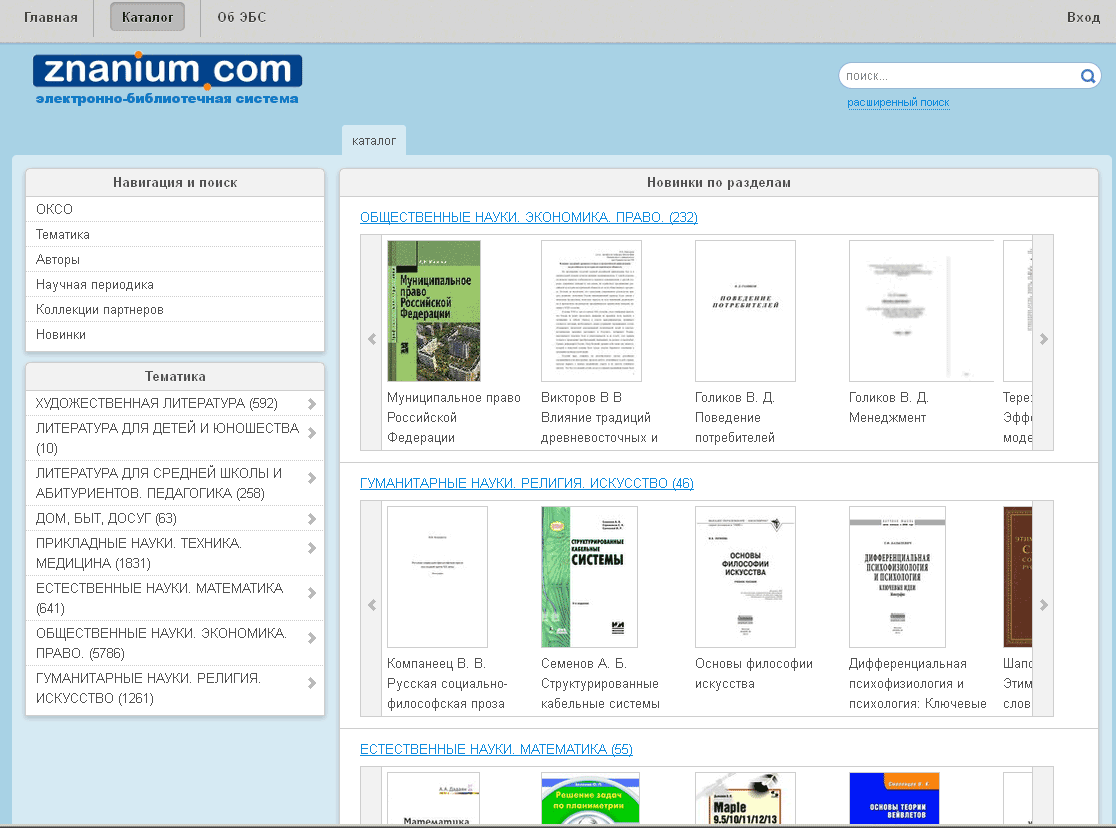This screenshot has width=1116, height=828.
Task: Expand ХУДОЖЕСТВЕННАЯ ЛИТЕРАТУРА (592) category arrow
Action: (x=312, y=404)
